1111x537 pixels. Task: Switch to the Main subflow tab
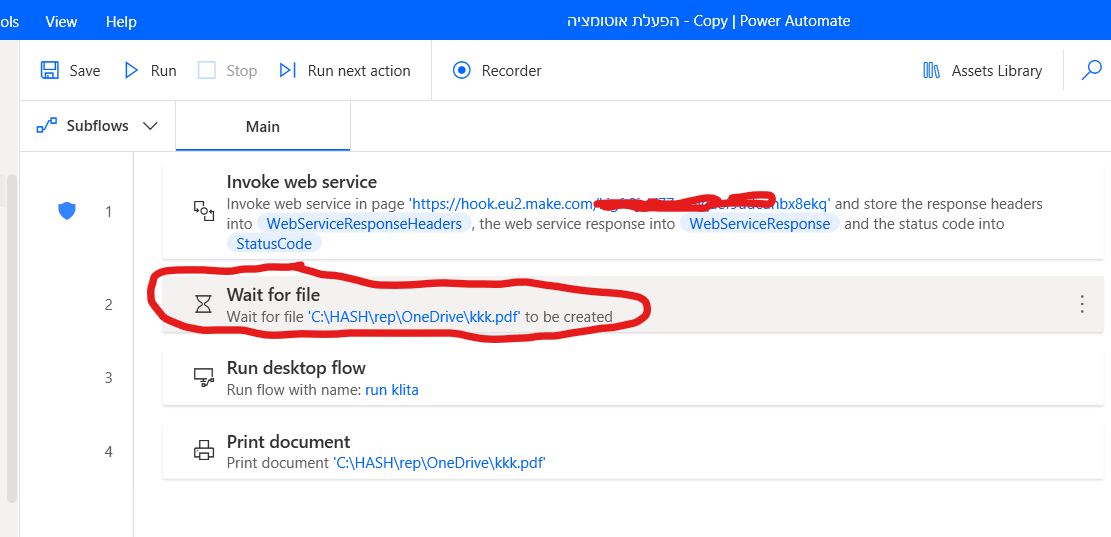click(x=263, y=126)
